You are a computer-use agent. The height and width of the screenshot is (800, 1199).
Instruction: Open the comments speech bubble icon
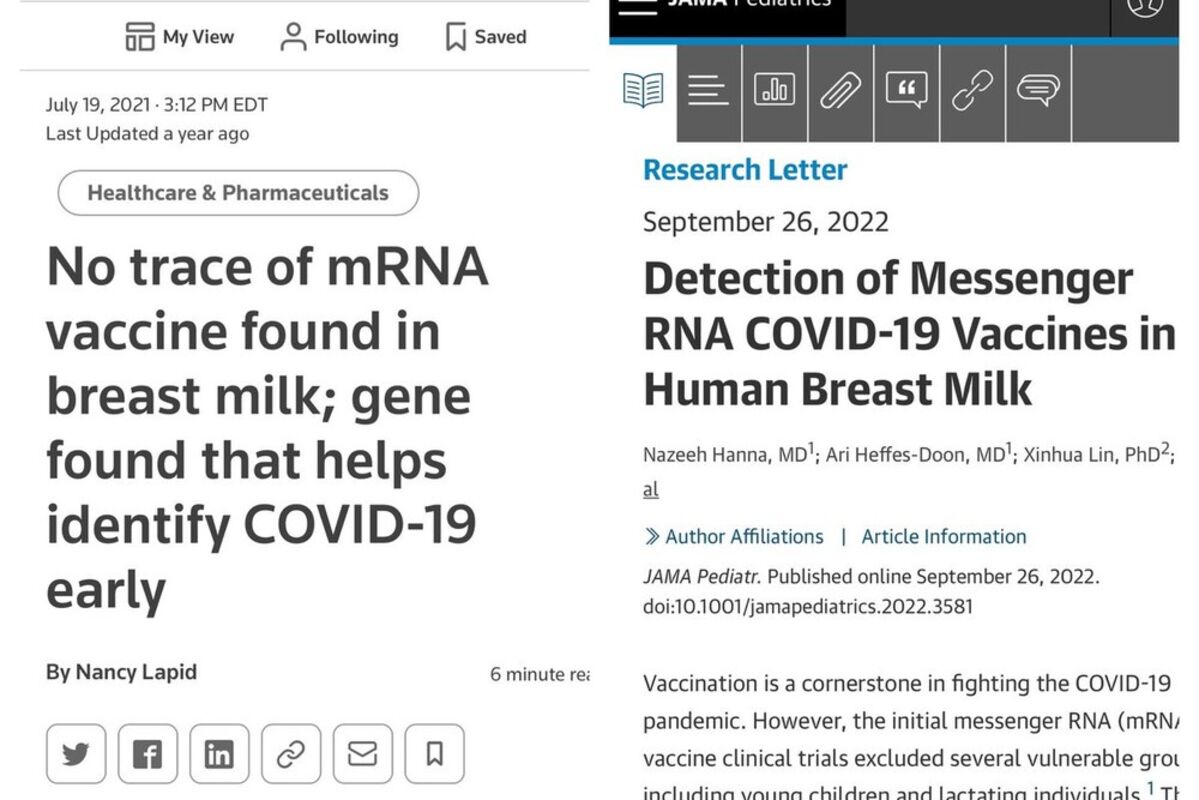pos(1038,92)
